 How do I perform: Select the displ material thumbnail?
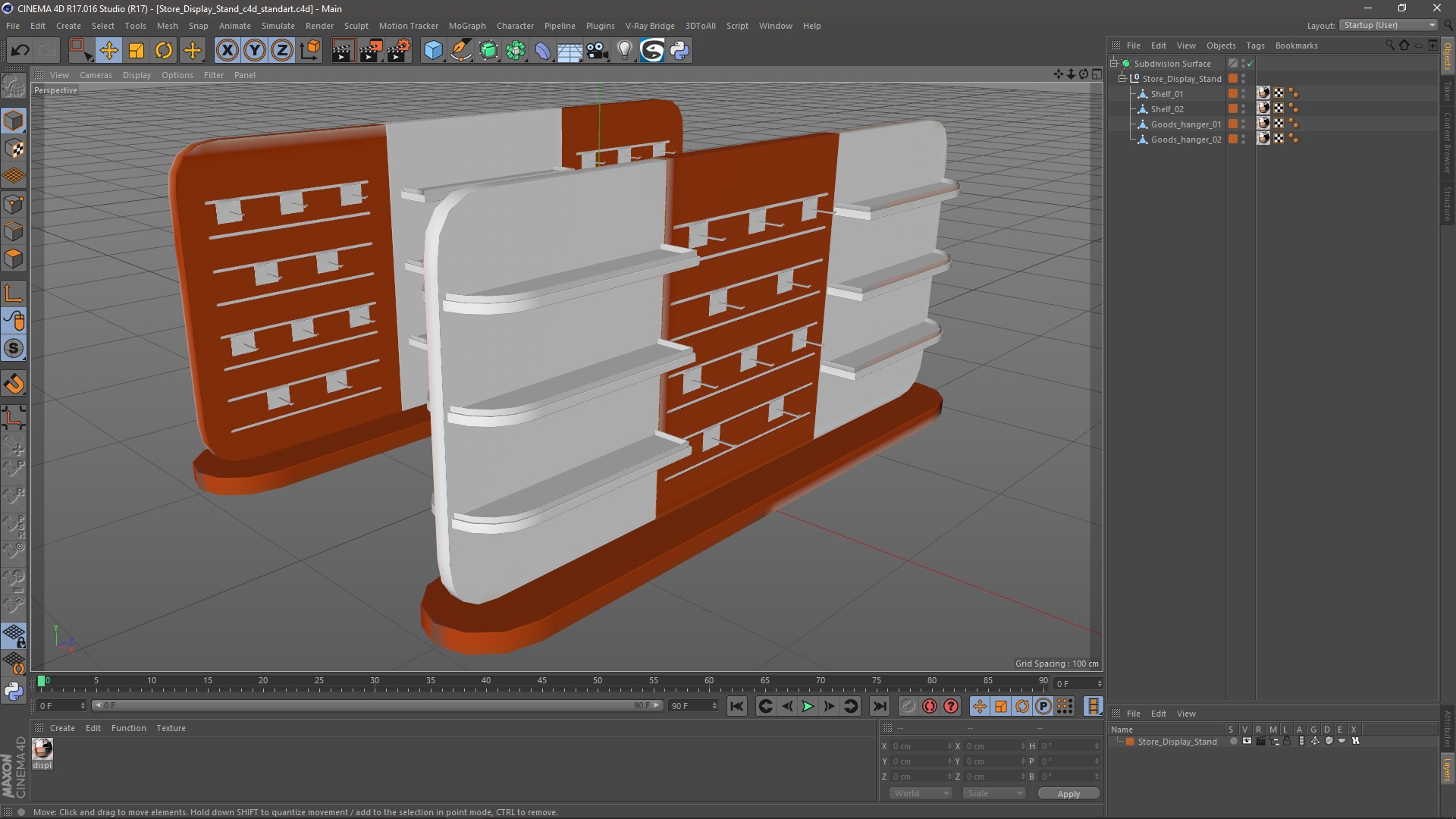(42, 749)
